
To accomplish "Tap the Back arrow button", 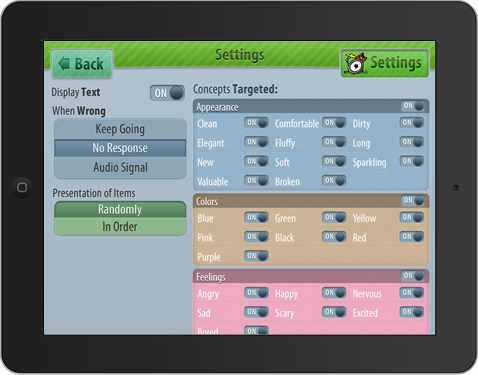I will [x=82, y=64].
